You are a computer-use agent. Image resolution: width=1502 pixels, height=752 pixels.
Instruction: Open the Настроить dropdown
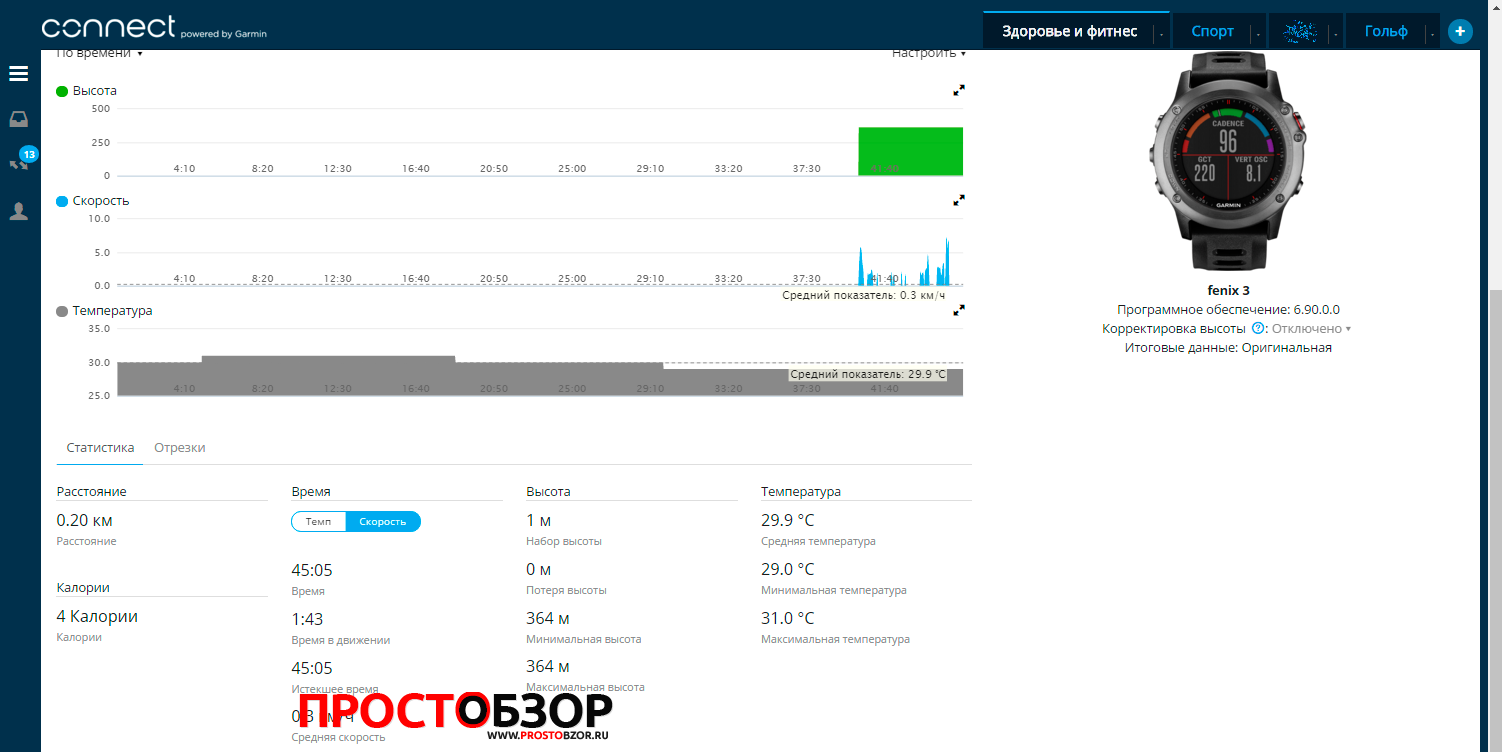click(929, 53)
